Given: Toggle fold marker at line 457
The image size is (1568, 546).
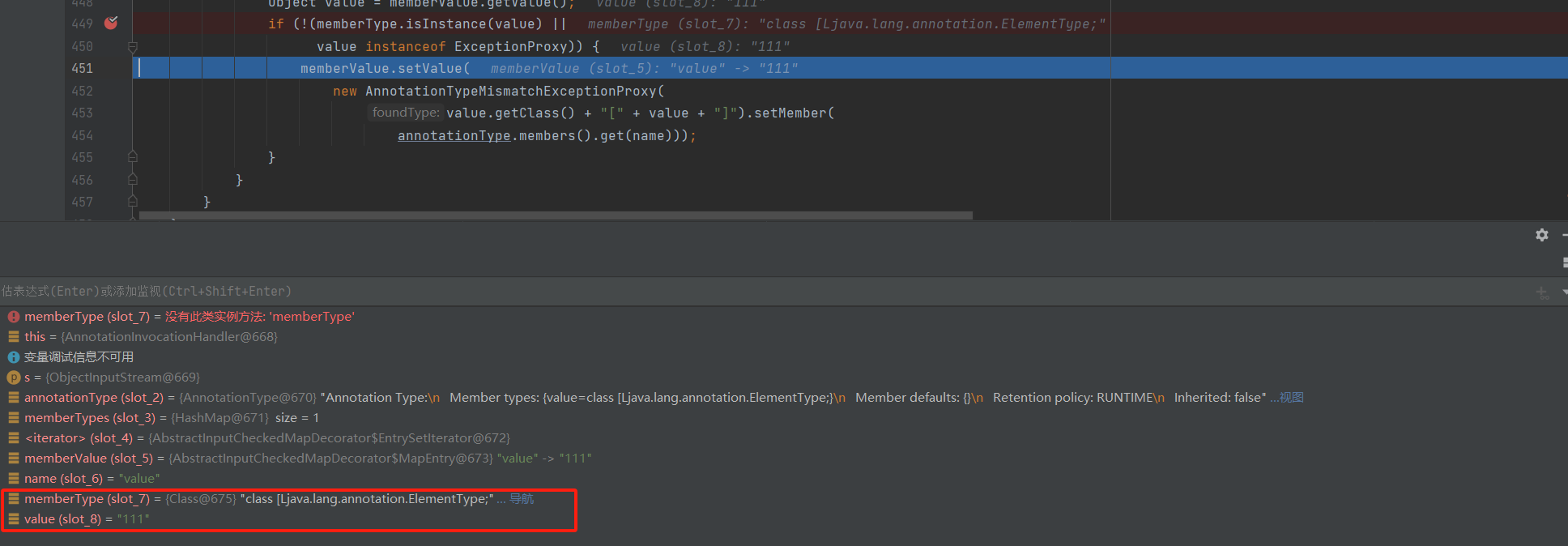Looking at the screenshot, I should 133,202.
